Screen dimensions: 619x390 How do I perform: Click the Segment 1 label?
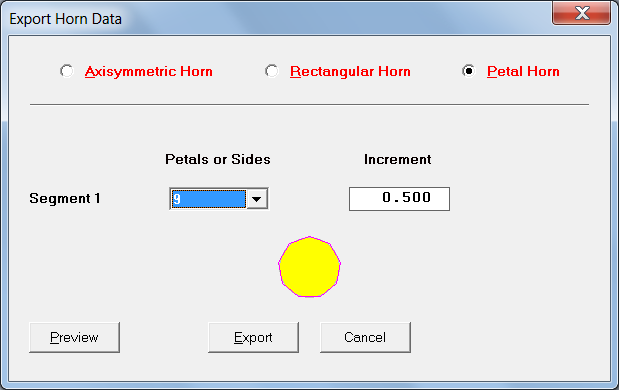(65, 198)
